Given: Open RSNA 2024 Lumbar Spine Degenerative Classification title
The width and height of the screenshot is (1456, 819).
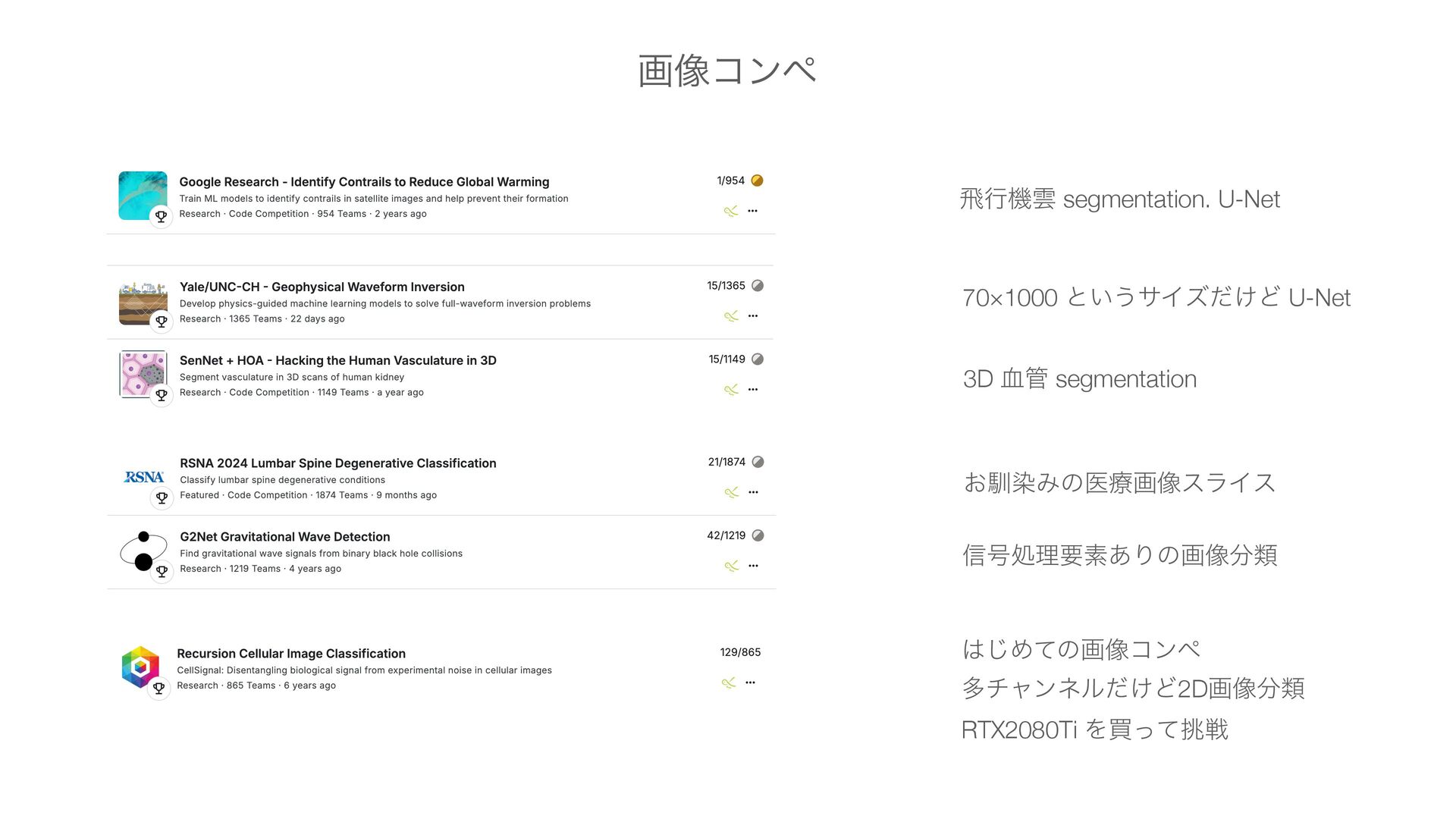Looking at the screenshot, I should (x=338, y=463).
